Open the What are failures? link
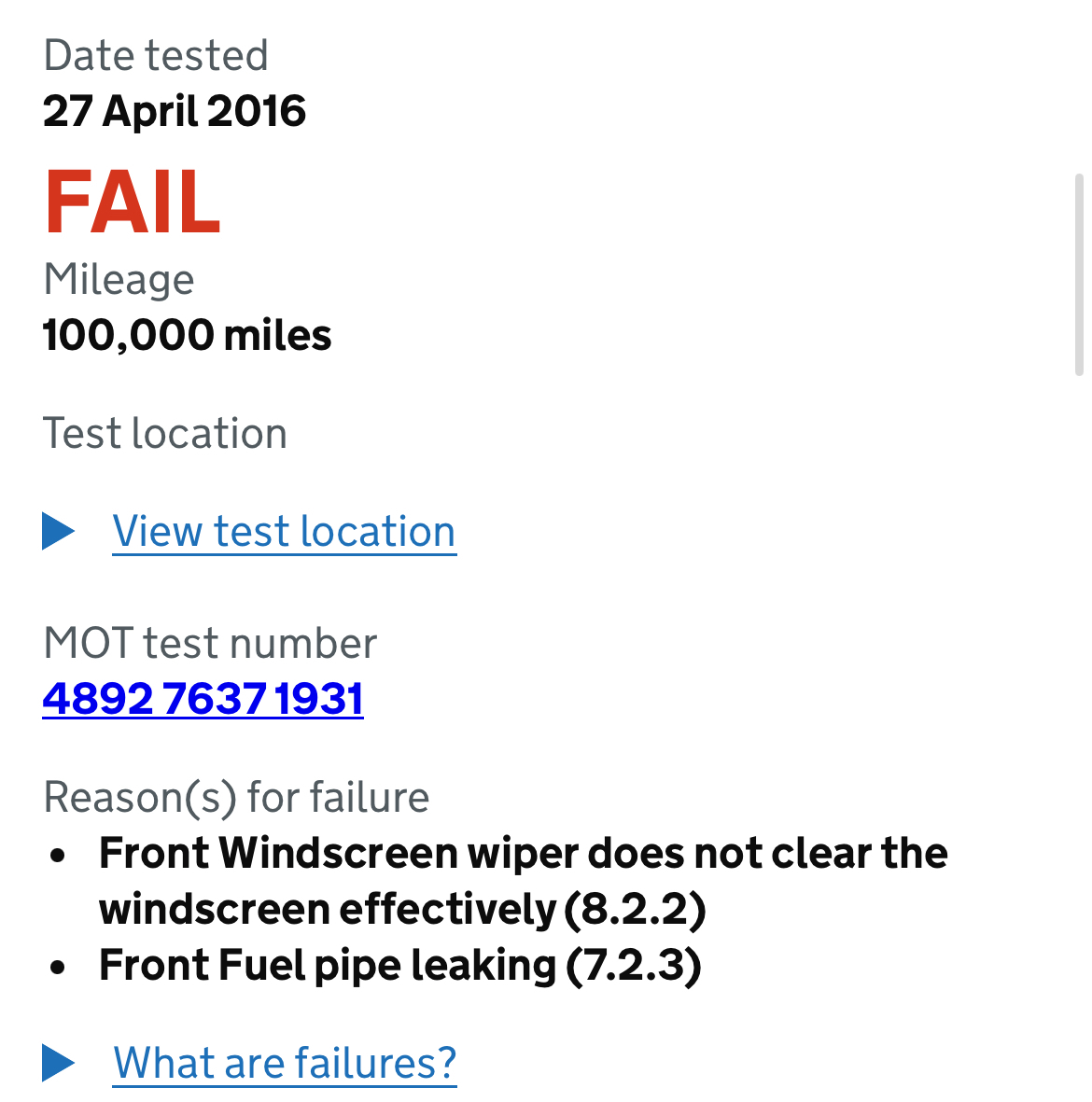The image size is (1092, 1102). coord(285,1063)
